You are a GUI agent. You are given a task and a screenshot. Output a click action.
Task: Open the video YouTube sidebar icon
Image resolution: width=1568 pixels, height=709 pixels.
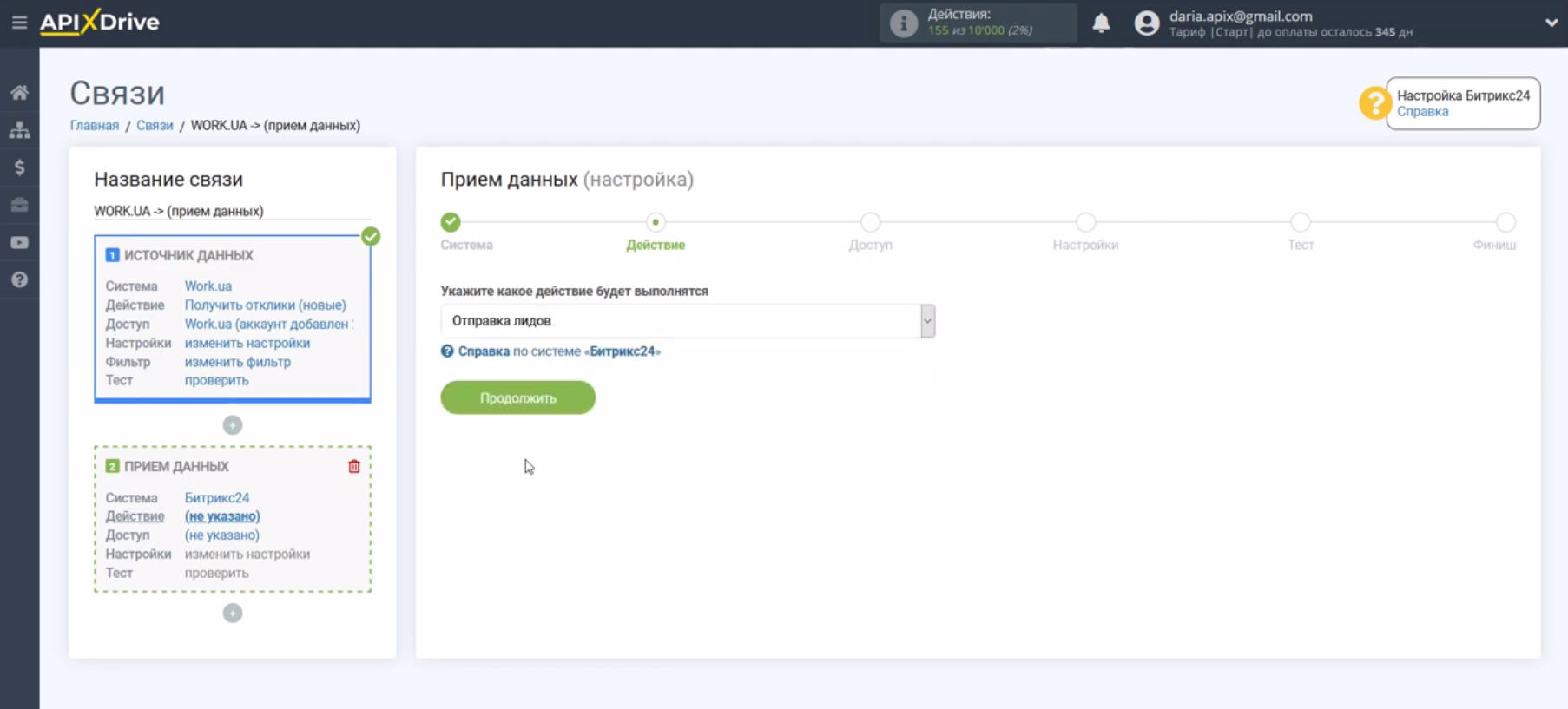point(19,243)
